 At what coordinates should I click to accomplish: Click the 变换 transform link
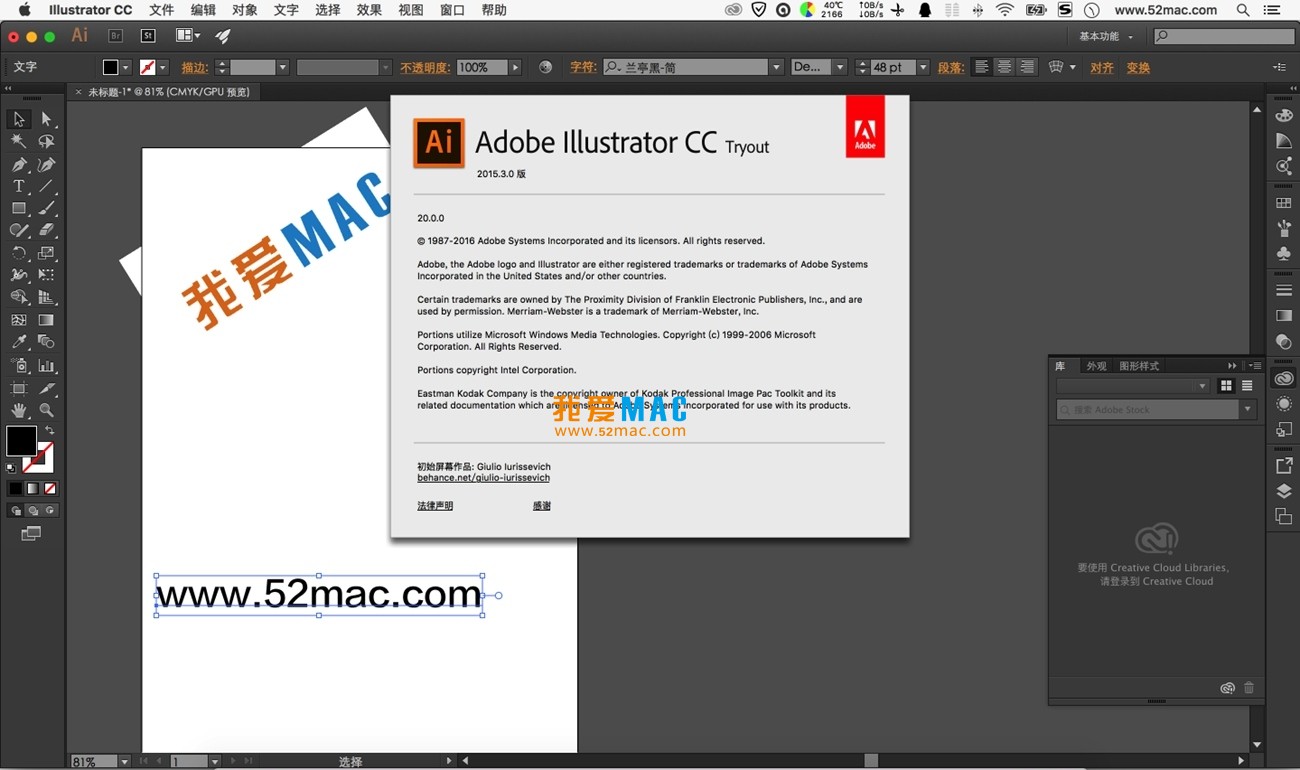1138,68
